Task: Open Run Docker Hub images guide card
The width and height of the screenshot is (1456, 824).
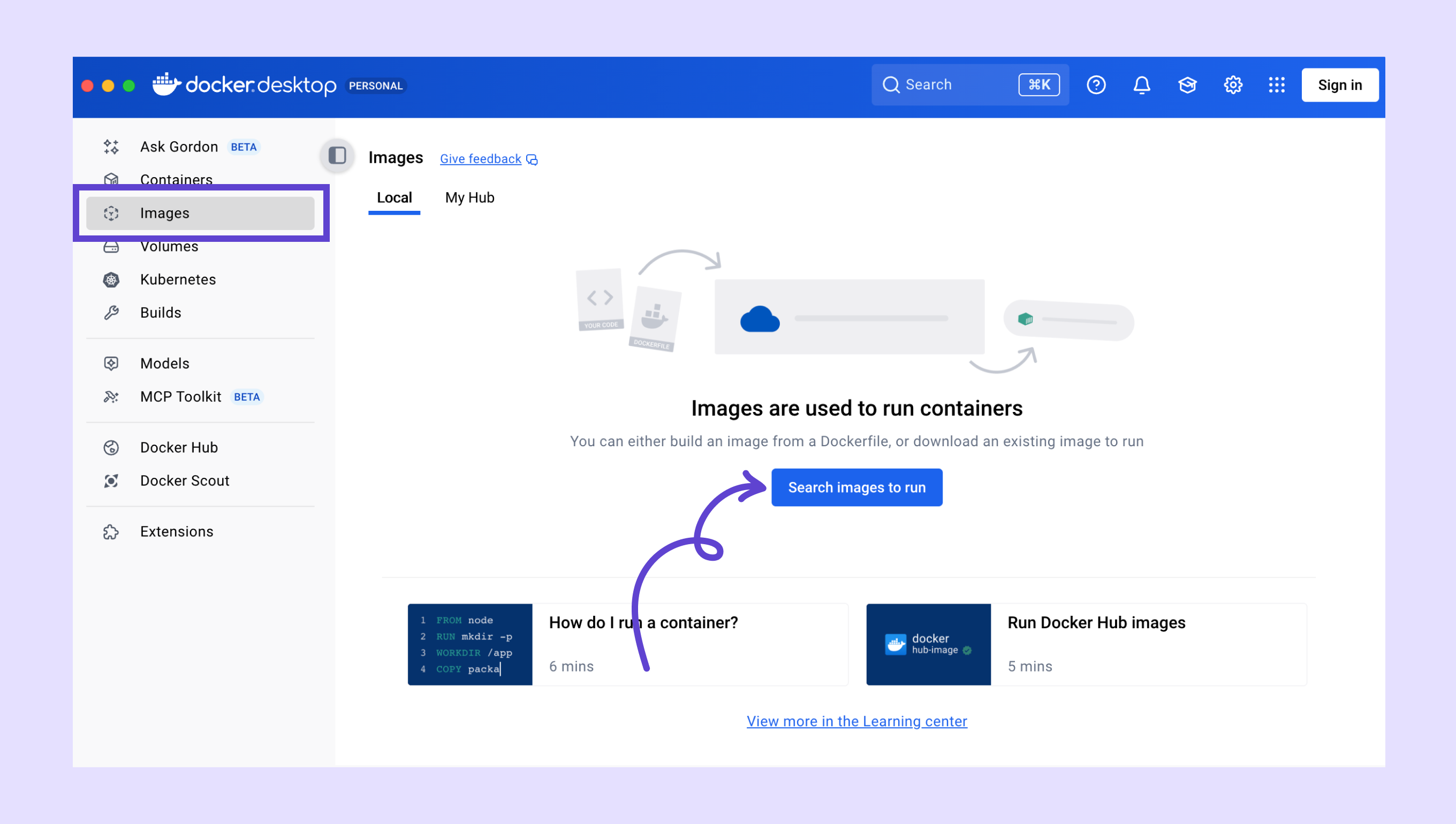Action: tap(1086, 645)
